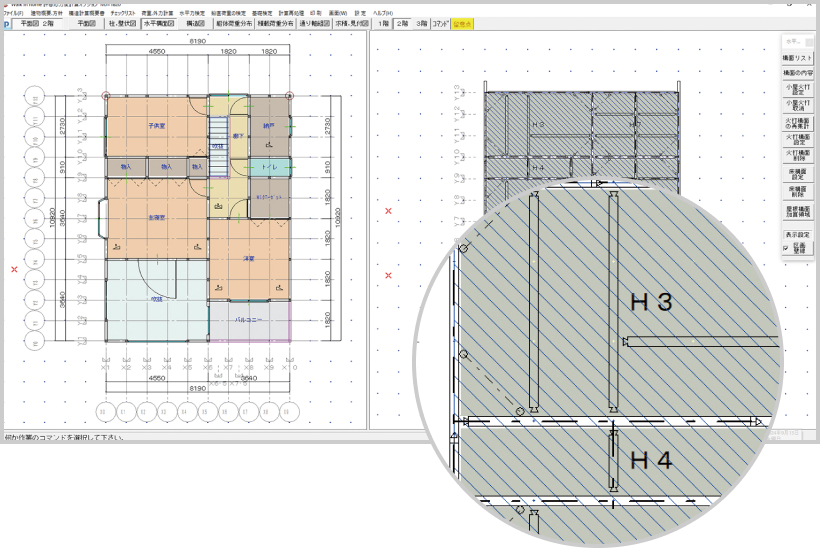The width and height of the screenshot is (820, 548).
Task: Click the 子供室 room label
Action: click(x=157, y=126)
